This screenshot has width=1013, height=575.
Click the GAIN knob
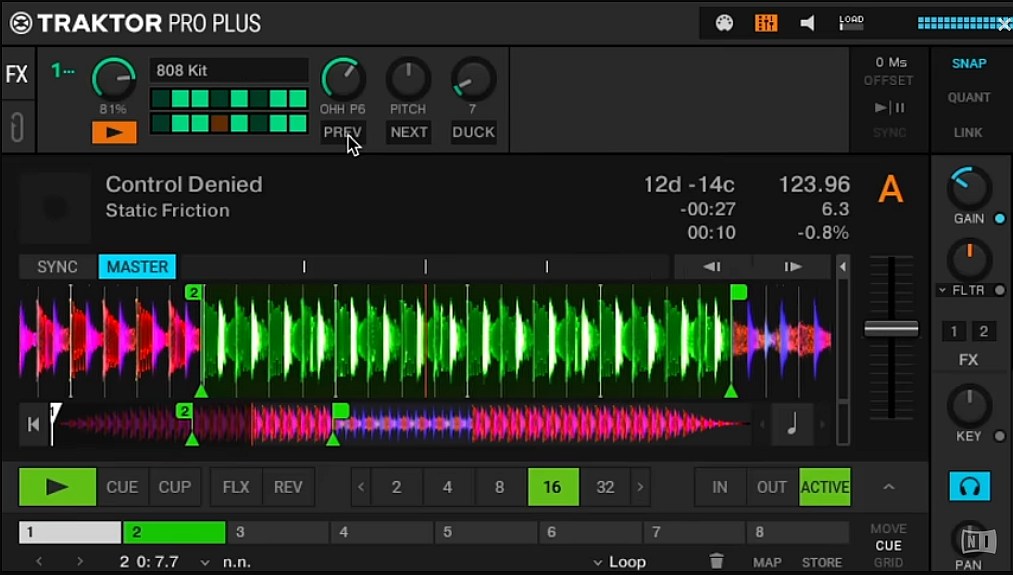(x=969, y=188)
